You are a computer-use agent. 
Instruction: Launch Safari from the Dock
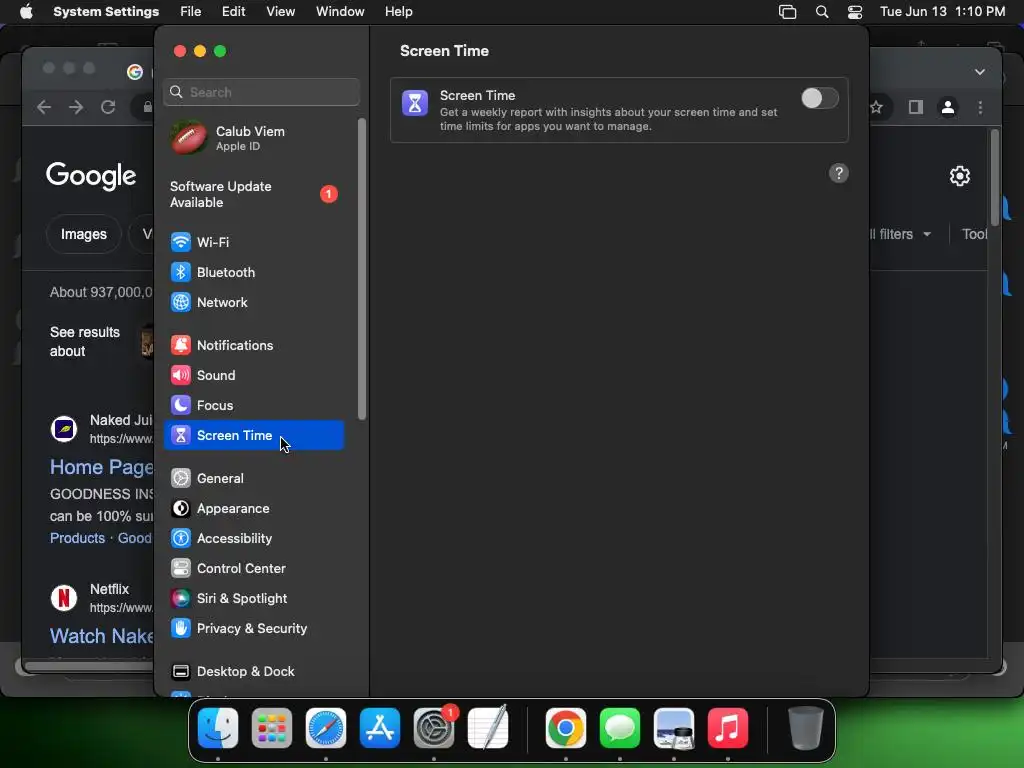pos(326,728)
